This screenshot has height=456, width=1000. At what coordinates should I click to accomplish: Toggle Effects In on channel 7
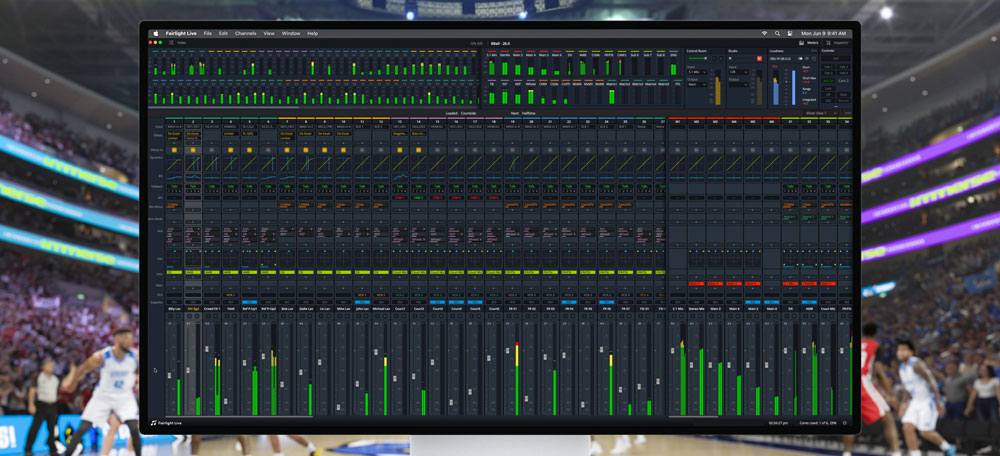click(x=286, y=150)
